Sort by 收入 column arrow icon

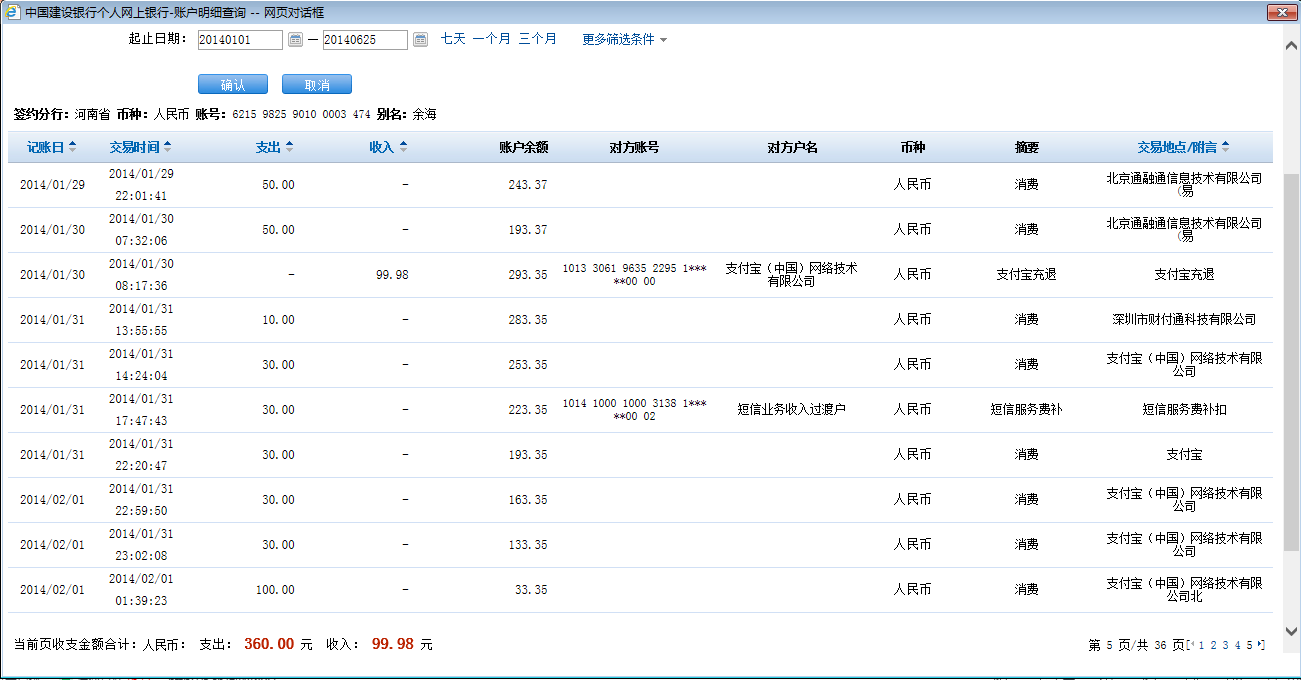click(x=403, y=147)
